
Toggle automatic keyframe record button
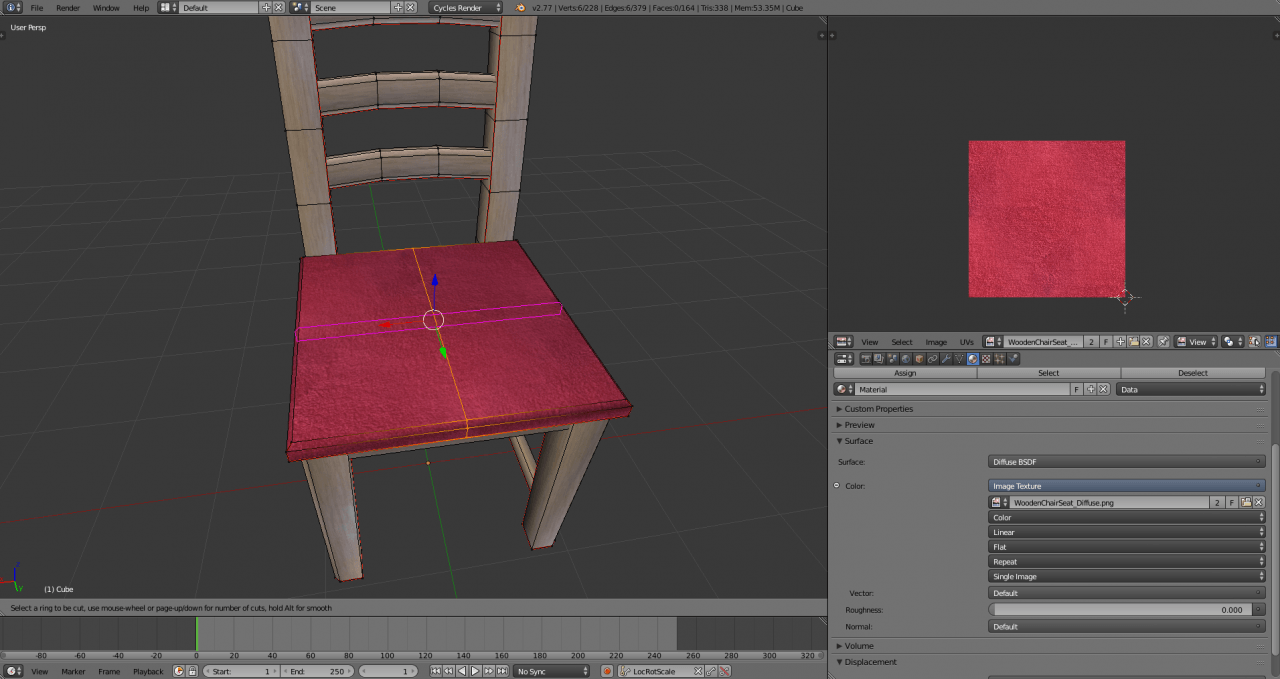(606, 671)
